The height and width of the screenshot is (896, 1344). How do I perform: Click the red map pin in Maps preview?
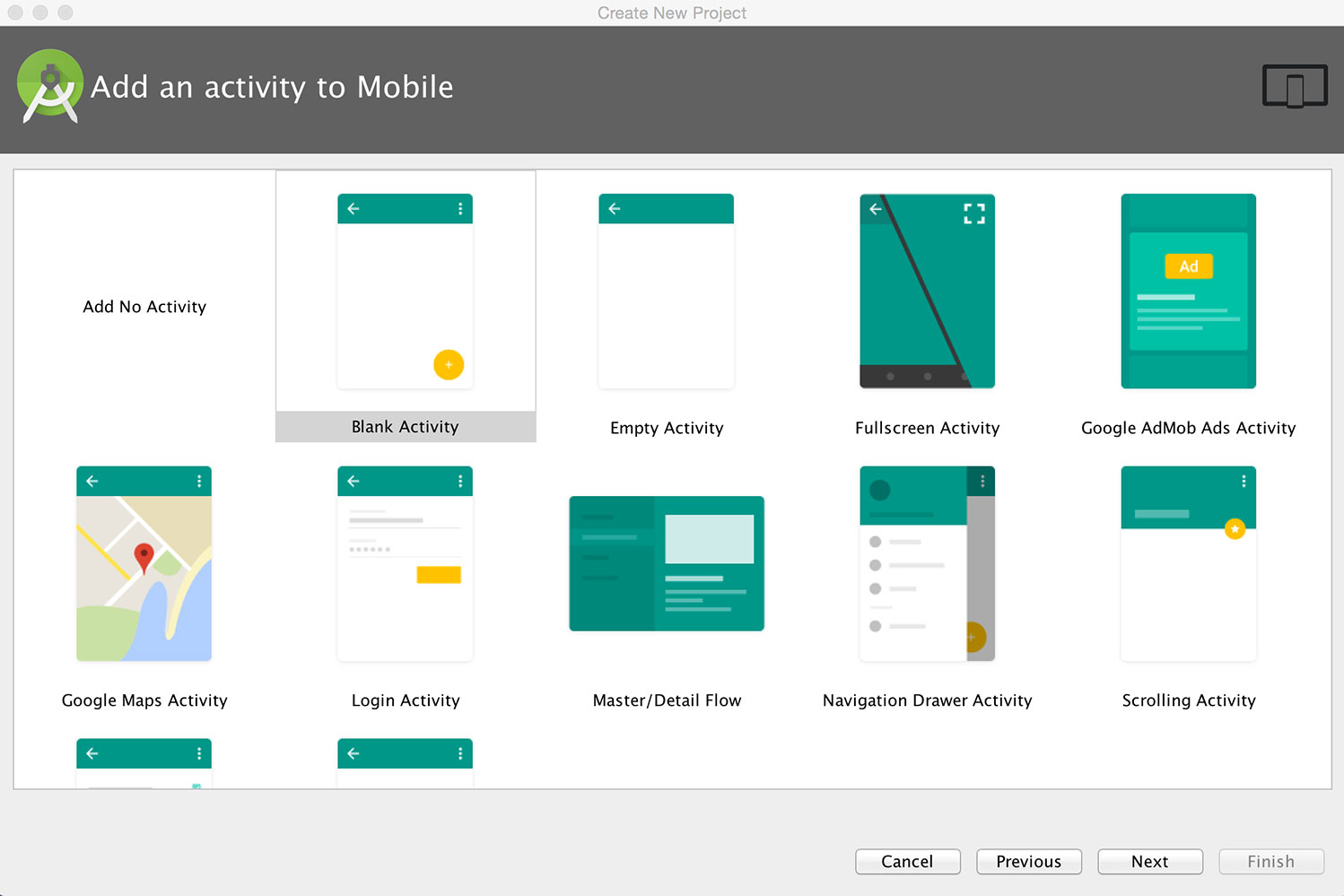pos(144,556)
